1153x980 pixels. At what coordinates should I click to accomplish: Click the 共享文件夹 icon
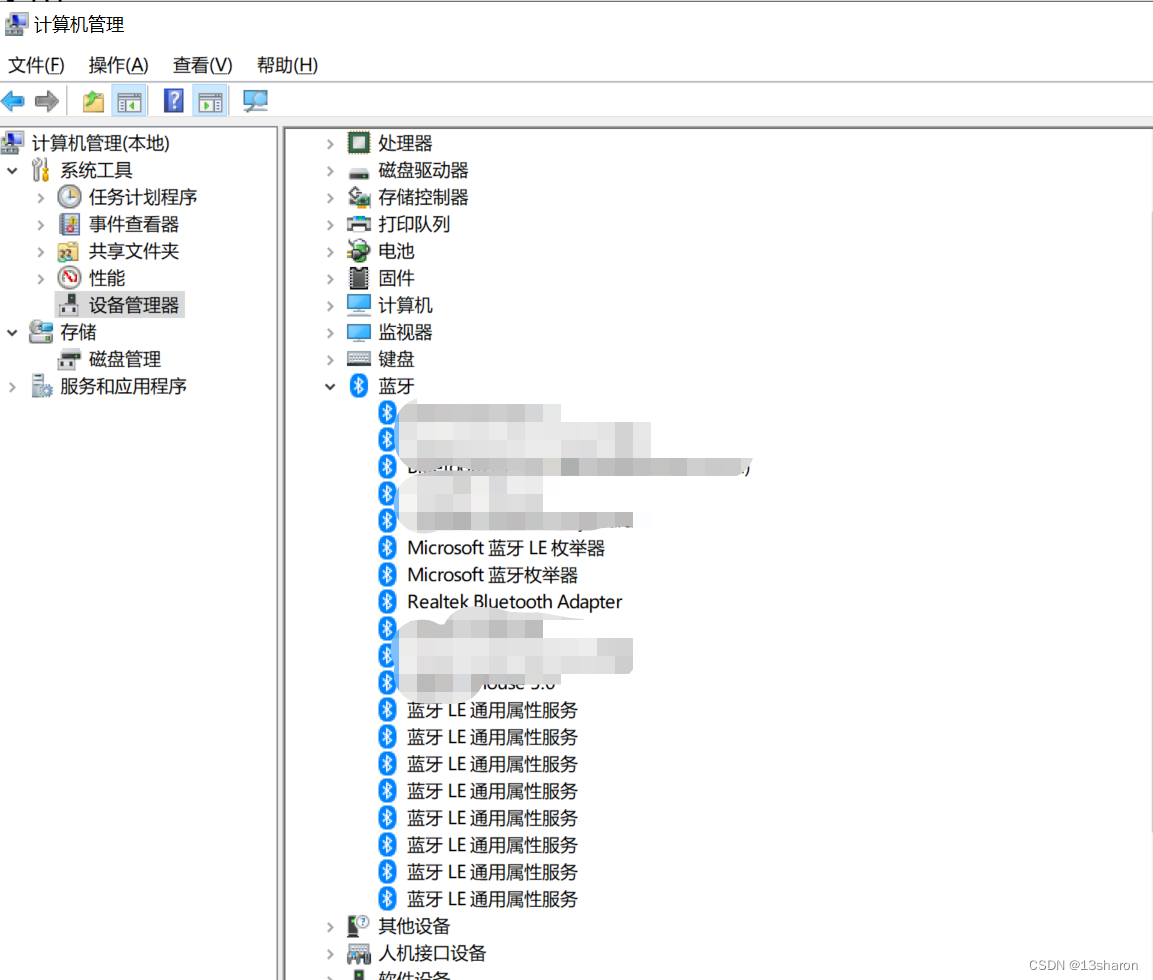68,251
